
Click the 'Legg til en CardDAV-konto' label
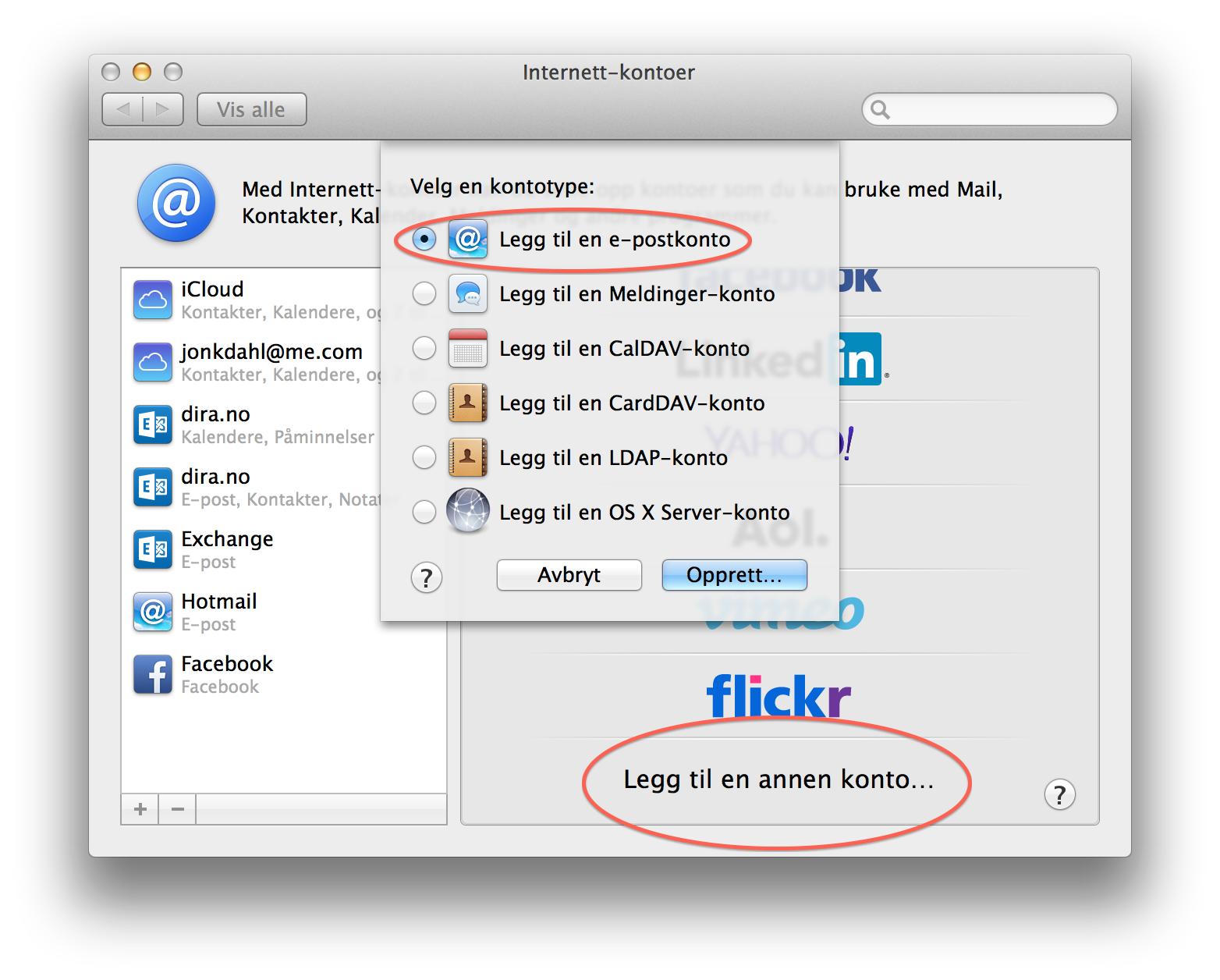[632, 403]
